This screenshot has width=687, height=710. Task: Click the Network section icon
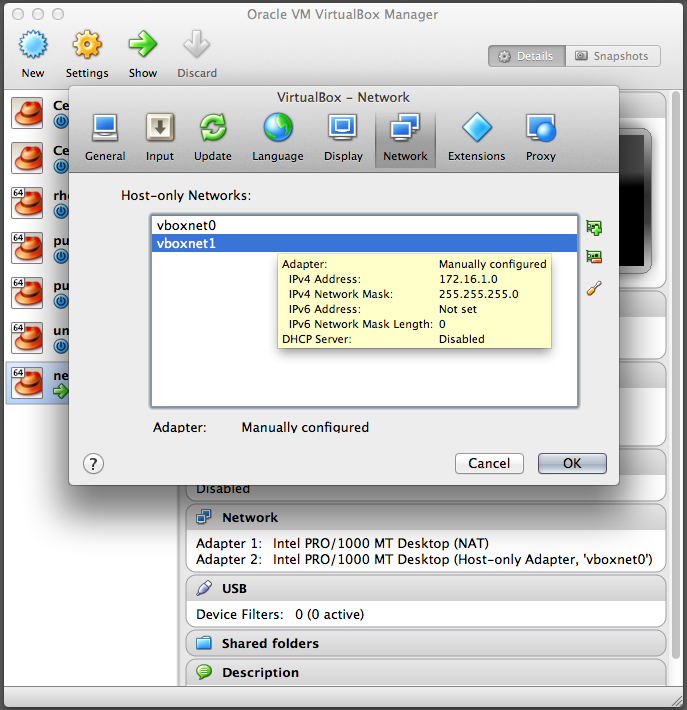tap(204, 517)
